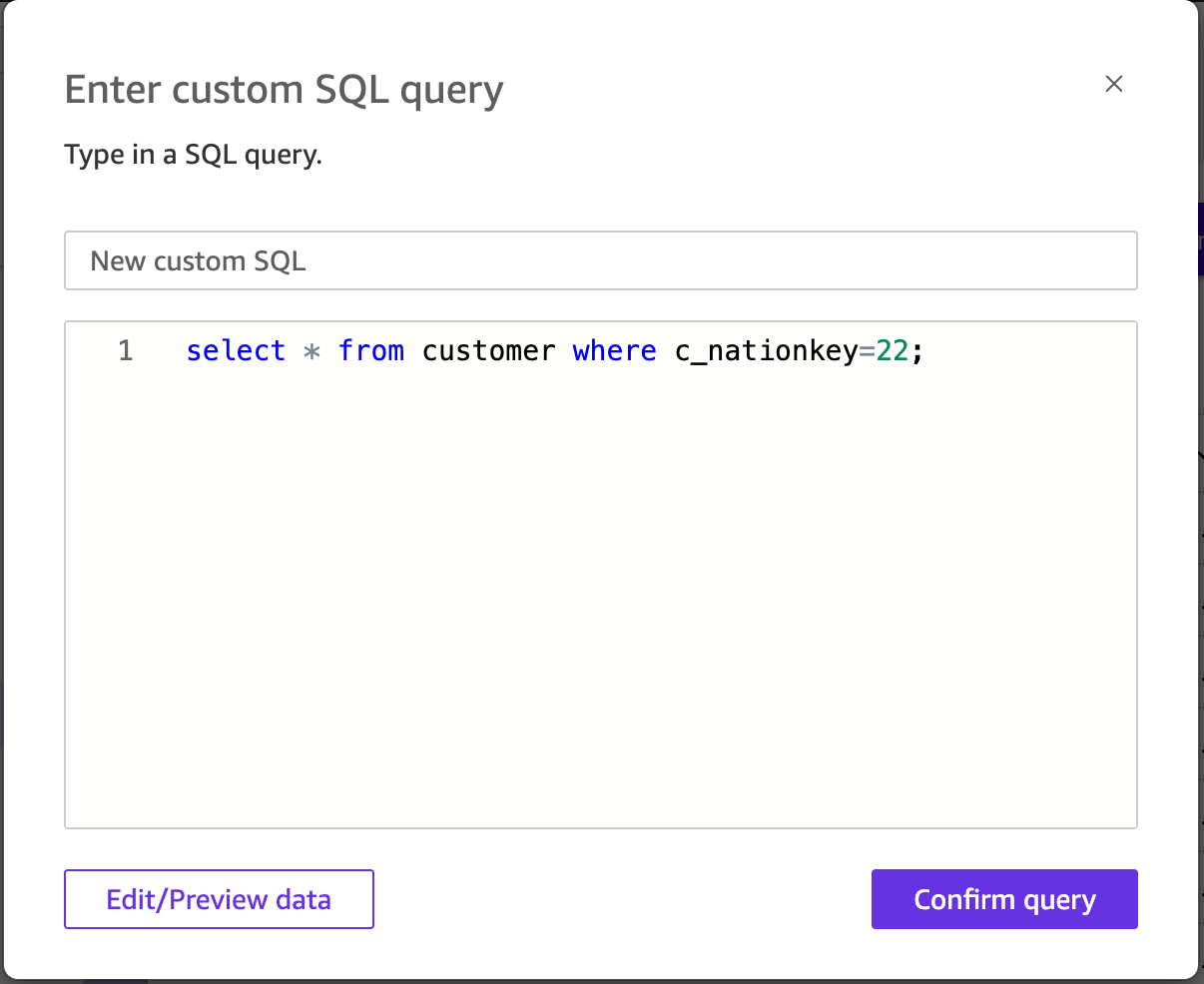The height and width of the screenshot is (984, 1204).
Task: Click the New custom SQL name field
Action: coord(600,261)
